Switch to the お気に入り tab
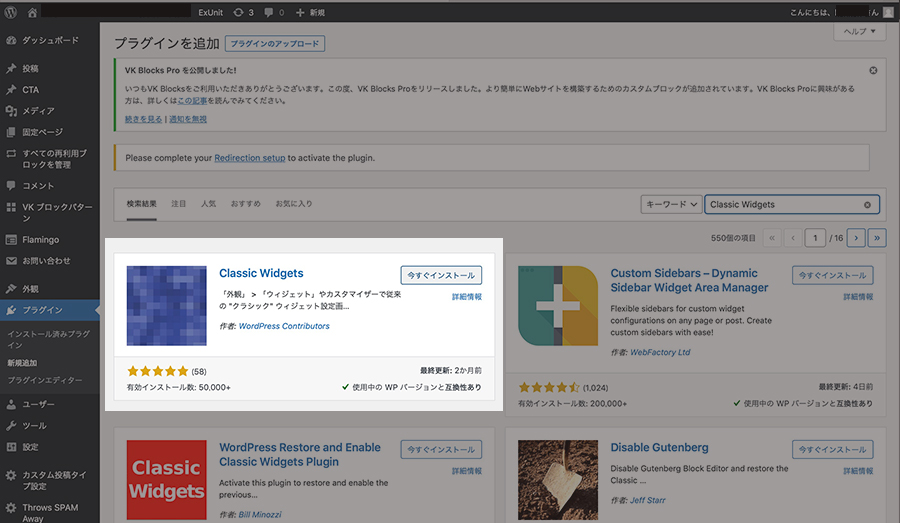This screenshot has height=523, width=900. point(294,204)
